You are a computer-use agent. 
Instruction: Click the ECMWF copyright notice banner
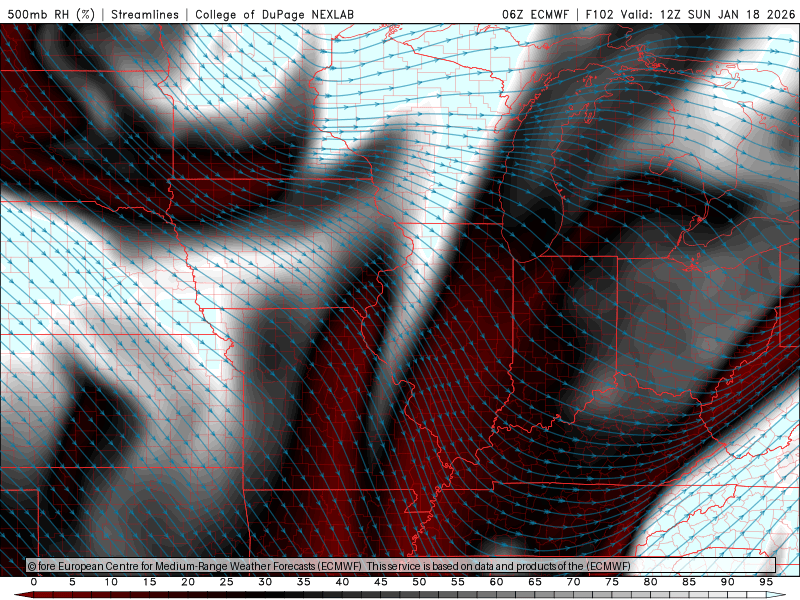click(x=401, y=566)
